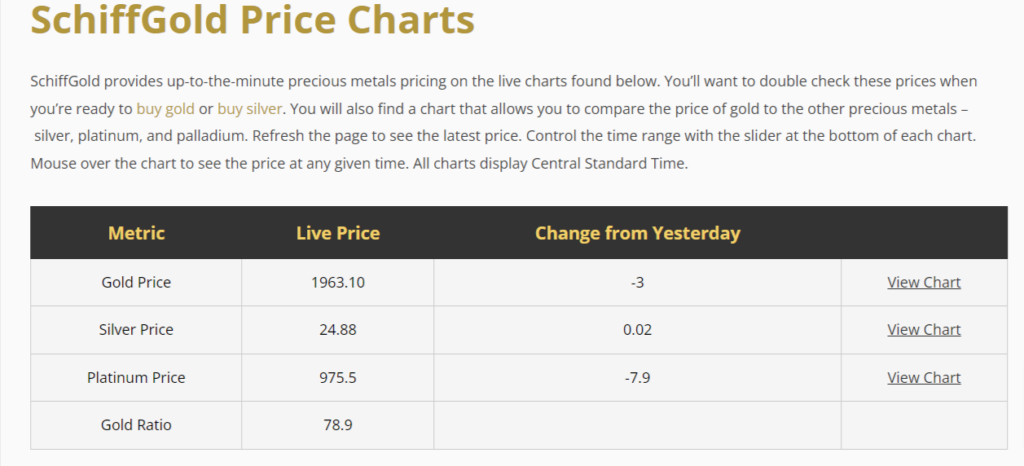The height and width of the screenshot is (466, 1024).
Task: Click the 'buy silver' link
Action: tap(250, 108)
